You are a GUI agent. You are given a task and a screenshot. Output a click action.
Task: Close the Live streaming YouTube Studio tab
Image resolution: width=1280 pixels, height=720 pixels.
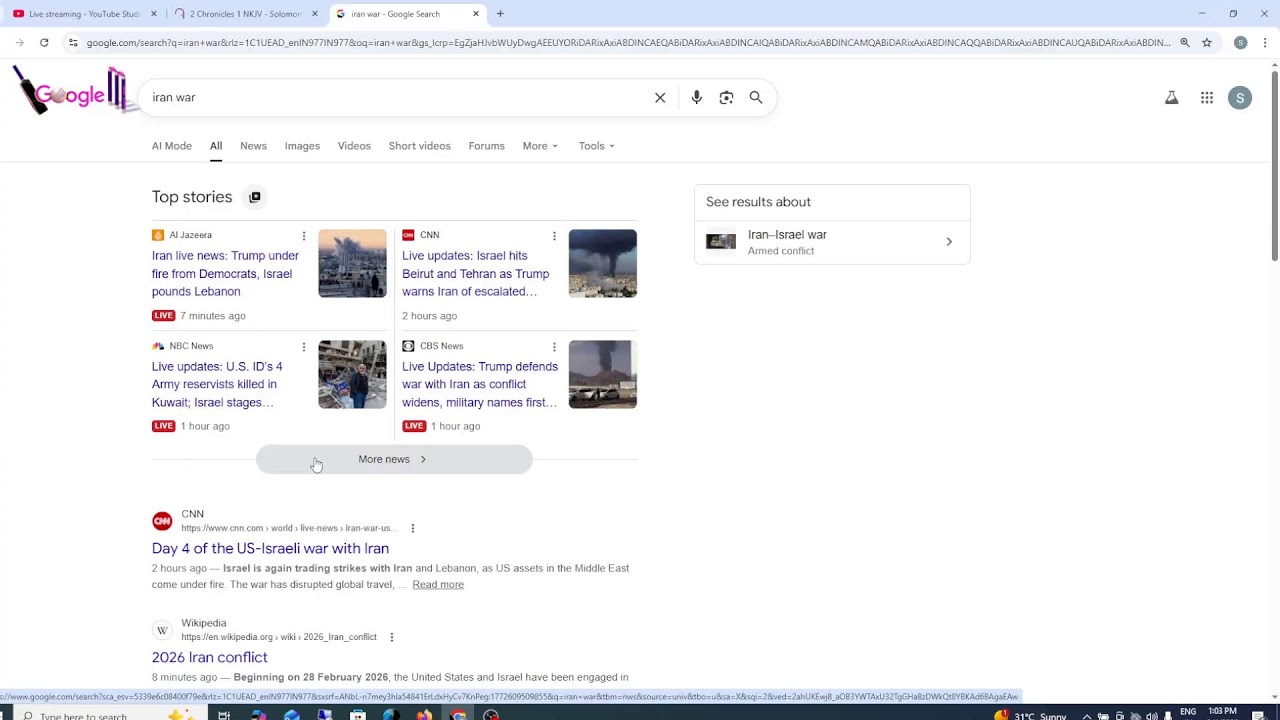[x=153, y=14]
